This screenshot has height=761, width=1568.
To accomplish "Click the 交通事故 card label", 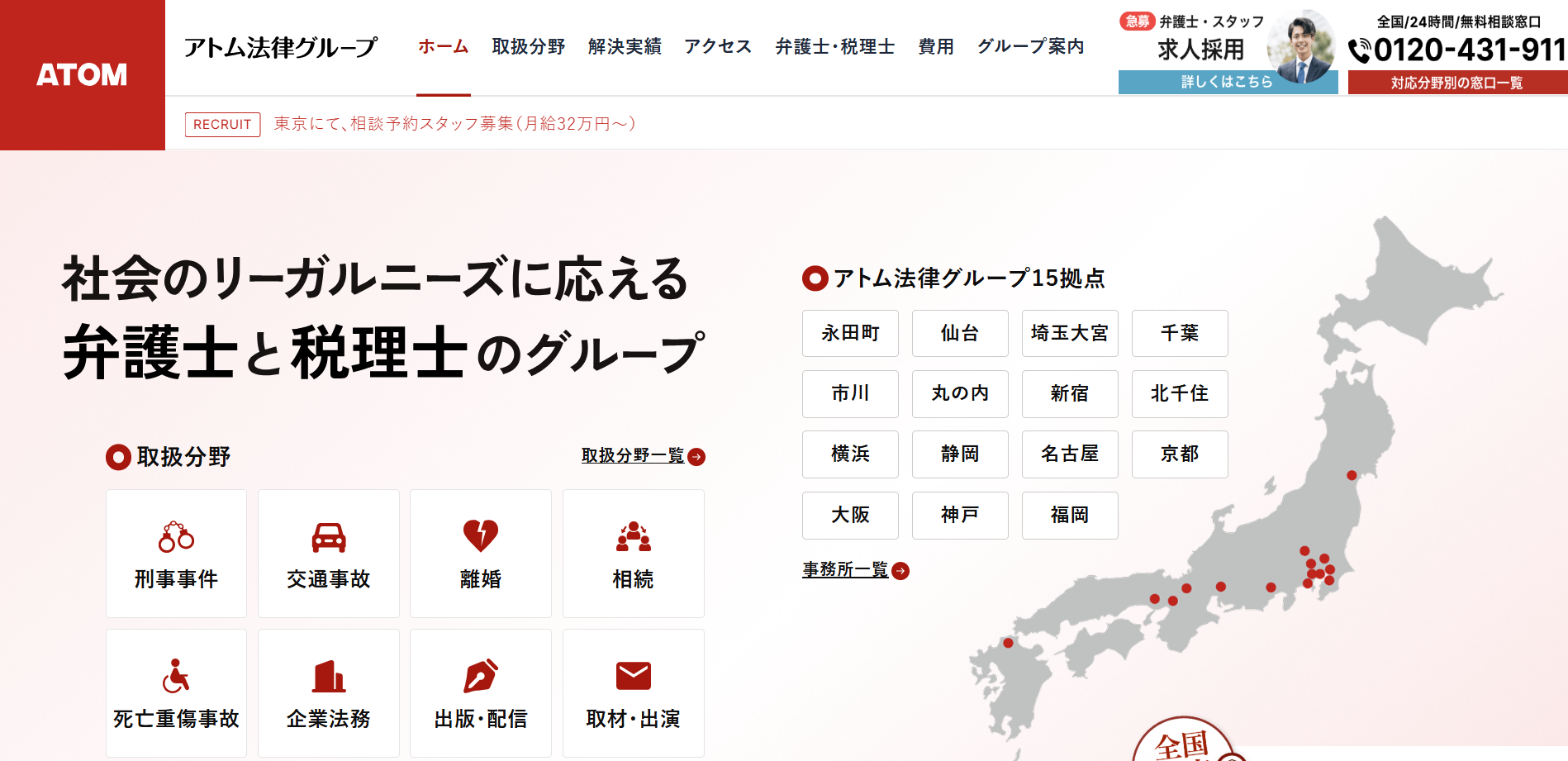I will pyautogui.click(x=329, y=579).
